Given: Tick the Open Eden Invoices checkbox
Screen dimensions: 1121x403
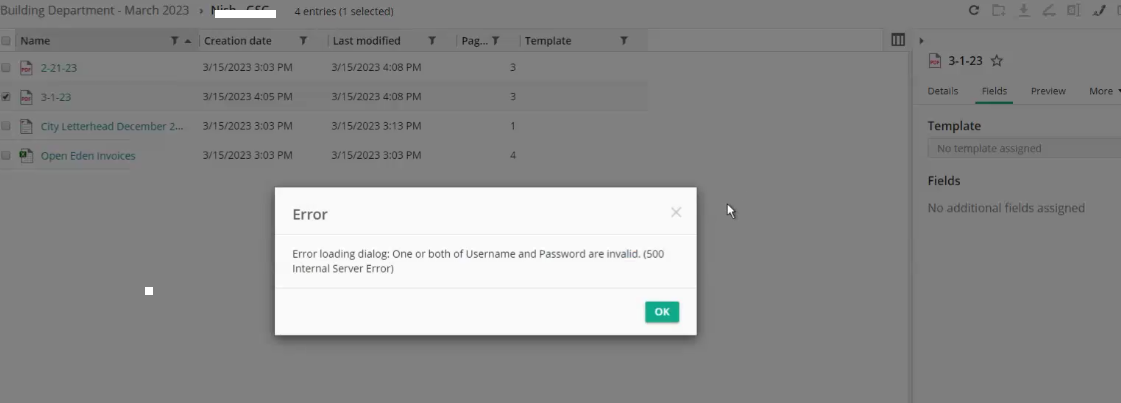Looking at the screenshot, I should (x=6, y=156).
